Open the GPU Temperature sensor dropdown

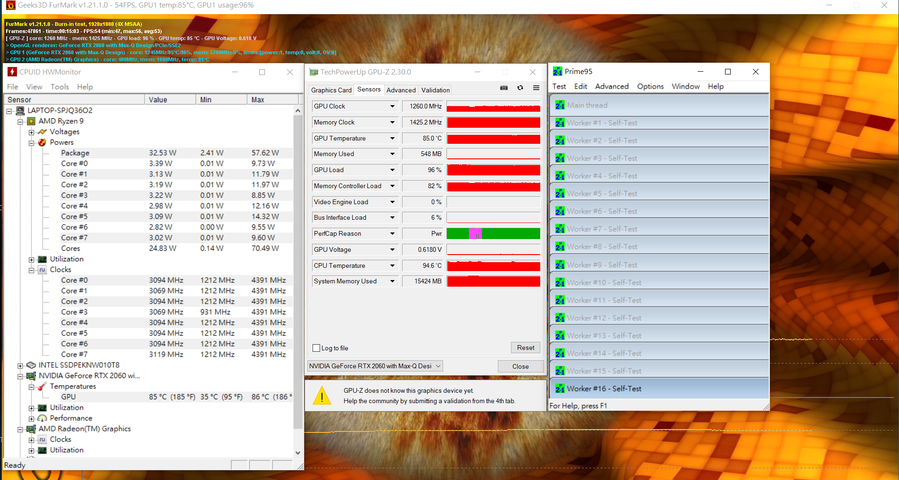392,138
